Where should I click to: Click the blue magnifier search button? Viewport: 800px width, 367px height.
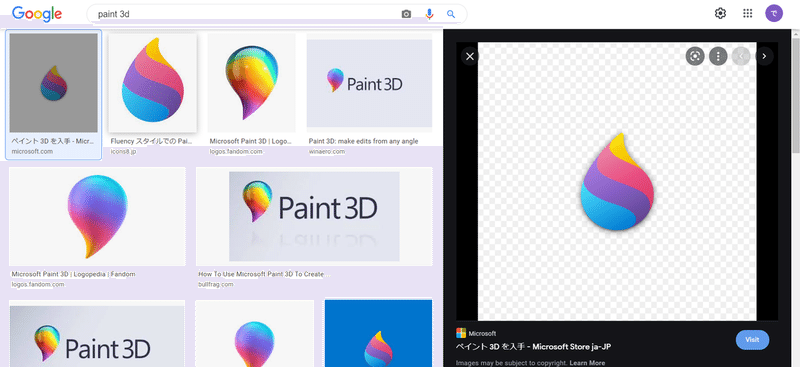coord(451,14)
